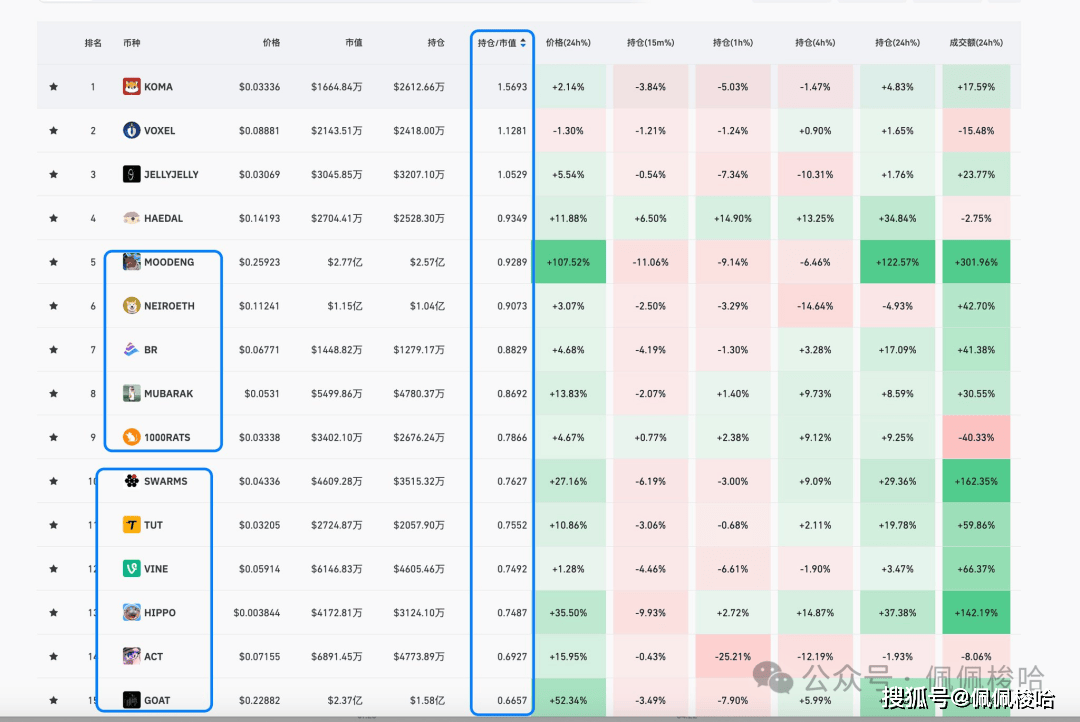Click the VINE coin logo icon
Screen dimensions: 1080x722
tap(132, 569)
